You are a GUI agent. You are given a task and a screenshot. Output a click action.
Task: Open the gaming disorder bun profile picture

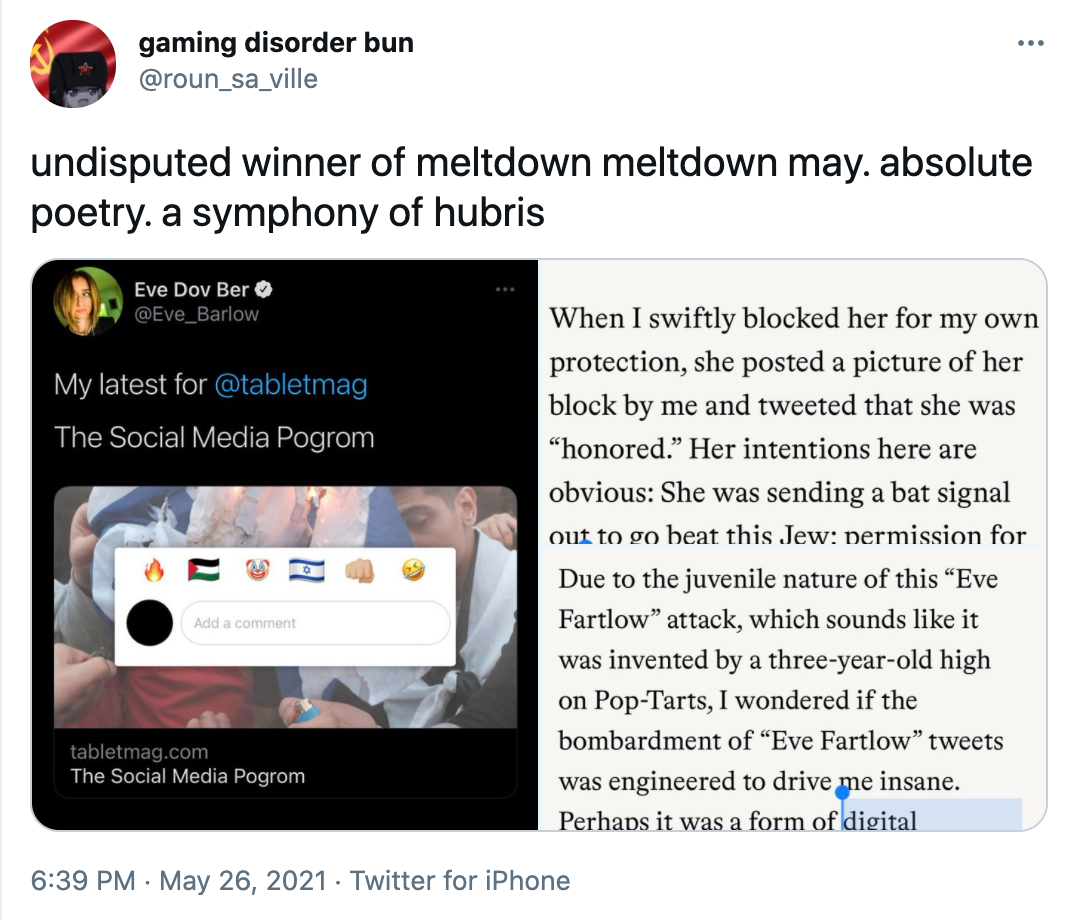[x=73, y=63]
